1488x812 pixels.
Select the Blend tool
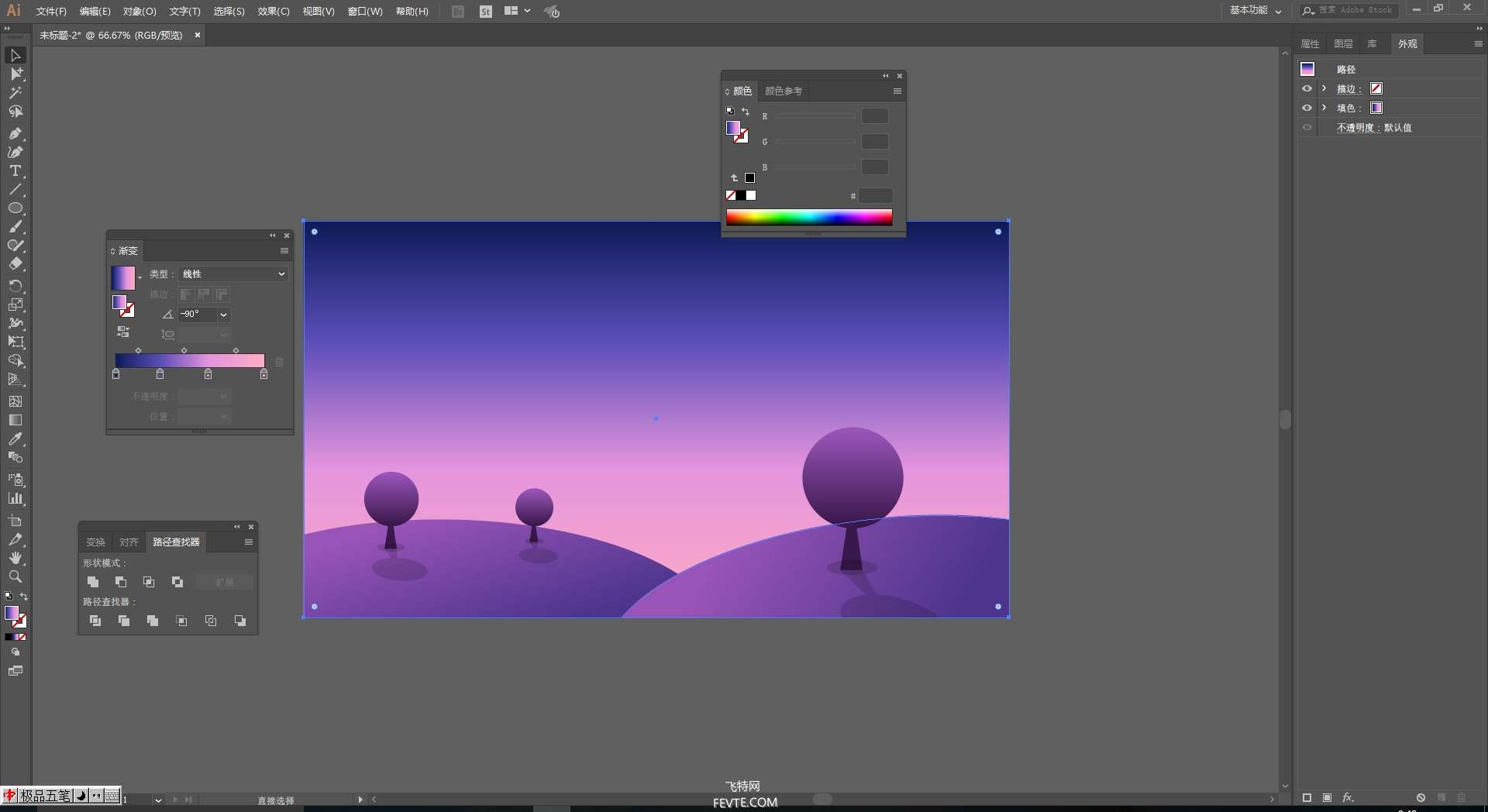click(x=15, y=458)
